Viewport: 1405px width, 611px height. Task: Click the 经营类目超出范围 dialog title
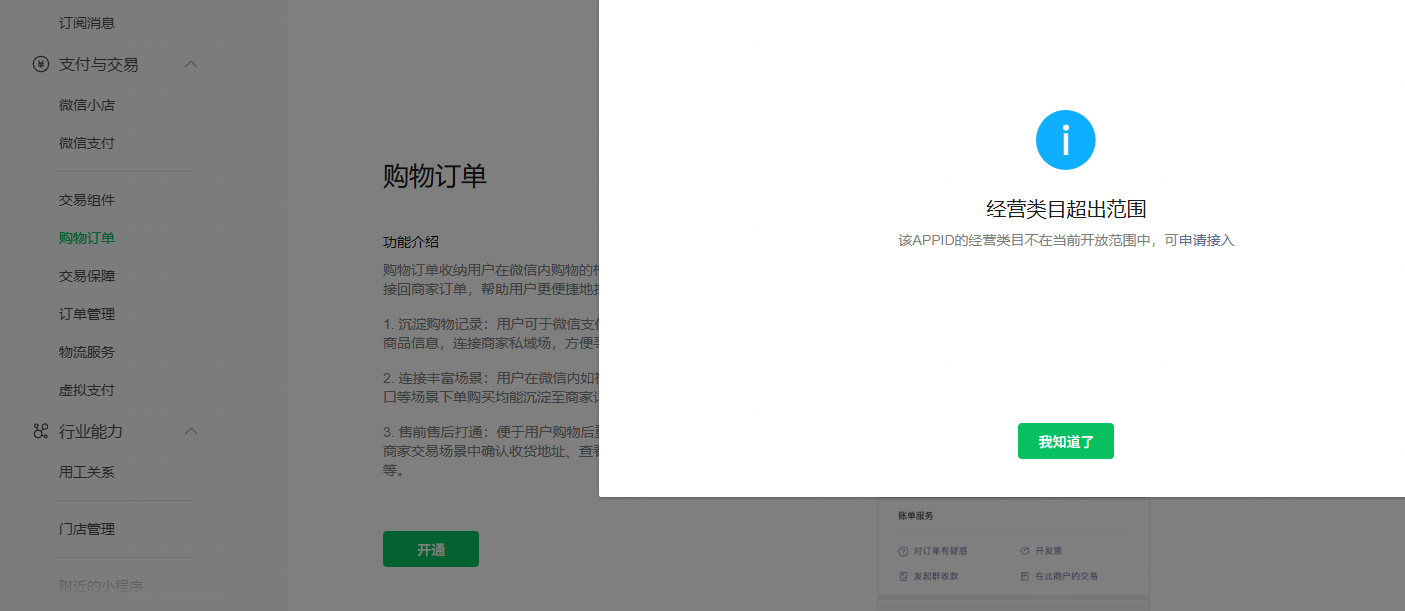pos(1066,209)
